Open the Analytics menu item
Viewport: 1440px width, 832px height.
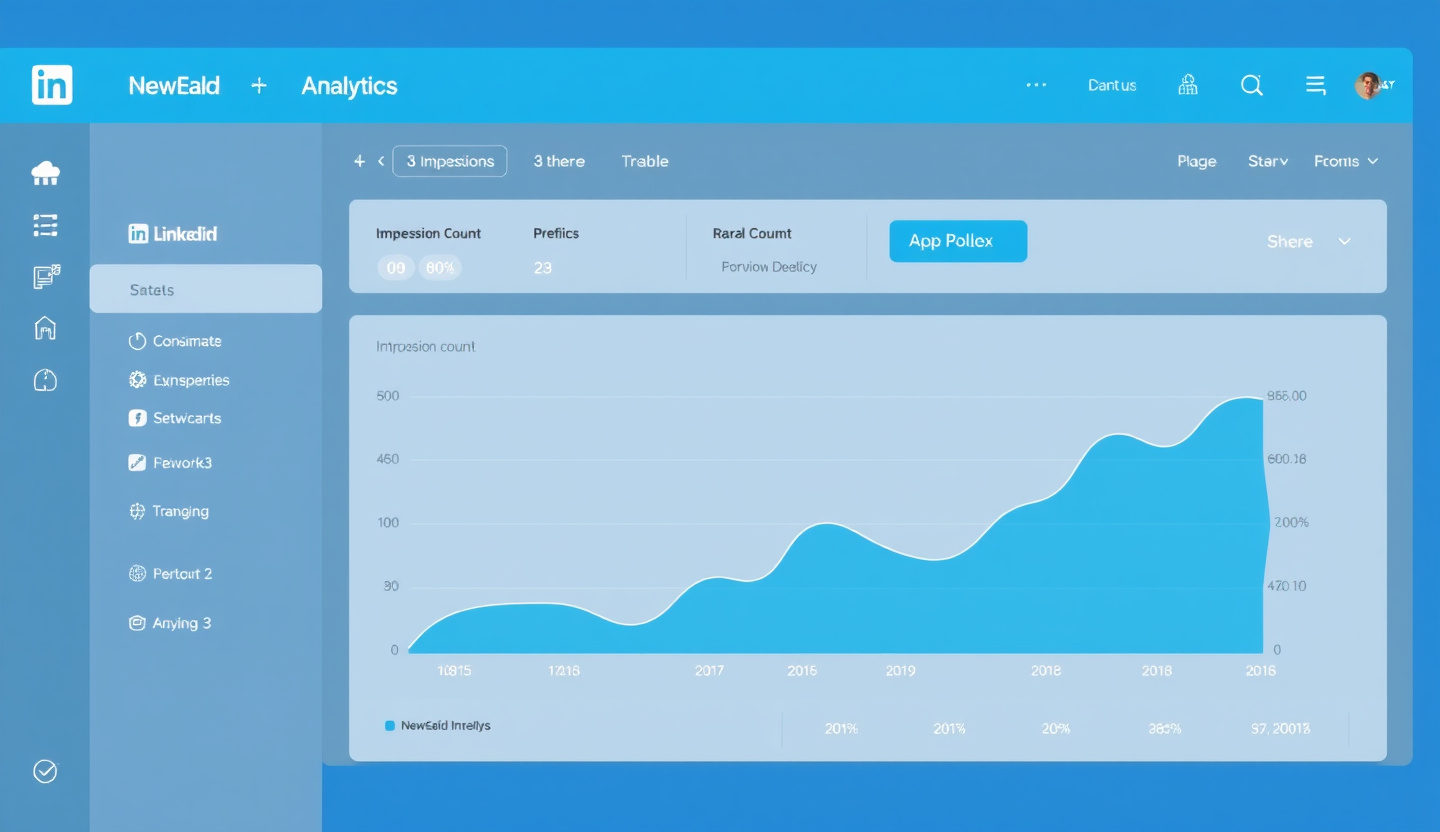(349, 86)
